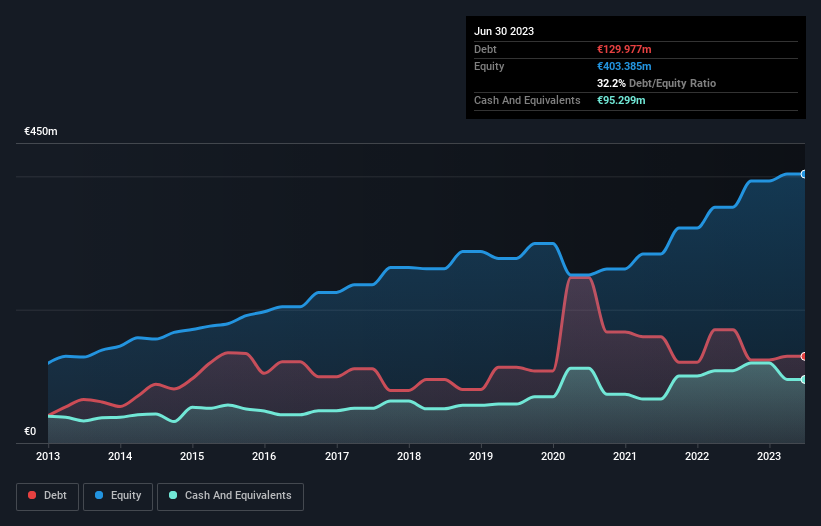
Task: Click the 2015 x-axis label
Action: click(x=192, y=456)
